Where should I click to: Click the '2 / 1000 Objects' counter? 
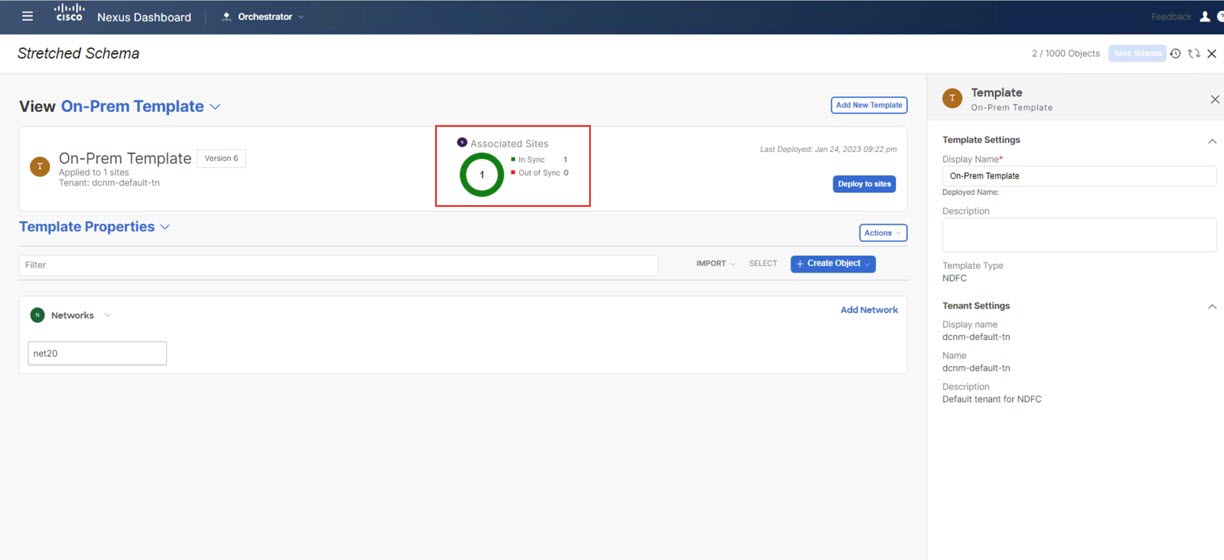(x=1066, y=53)
